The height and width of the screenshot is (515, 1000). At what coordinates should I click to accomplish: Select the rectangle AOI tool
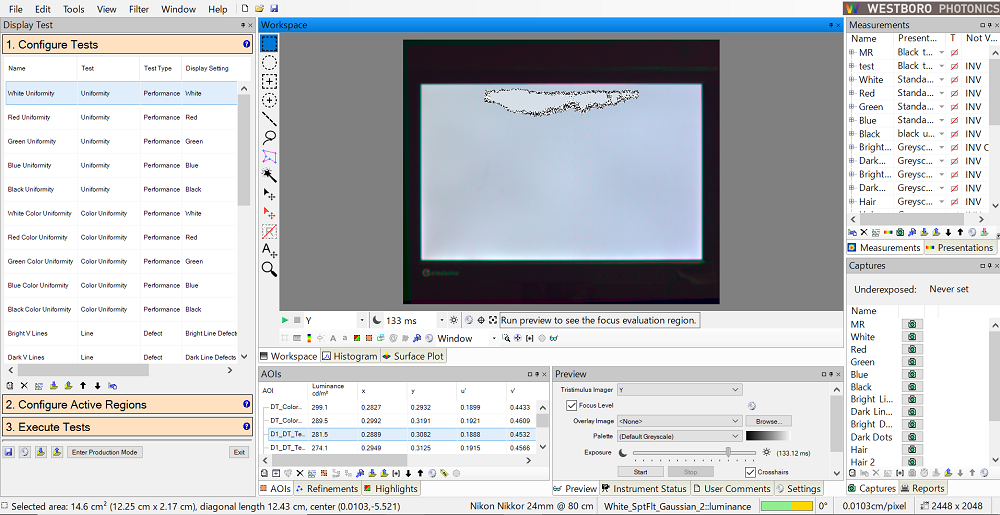[269, 43]
